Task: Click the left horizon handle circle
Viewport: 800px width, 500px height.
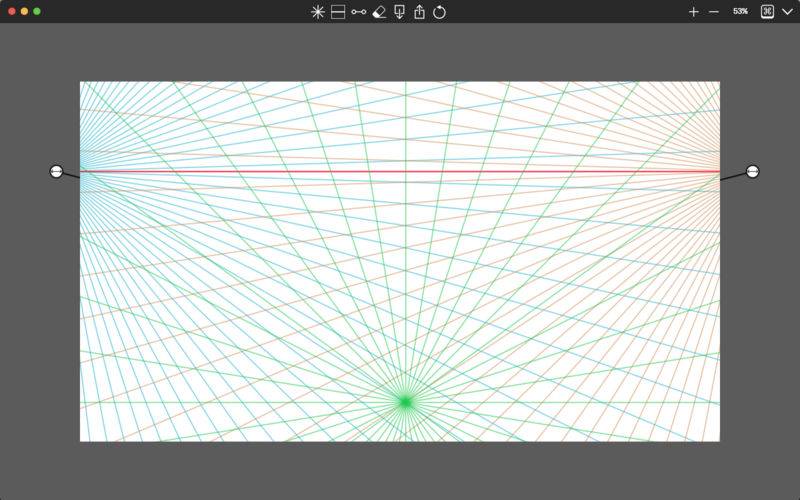Action: pyautogui.click(x=56, y=171)
